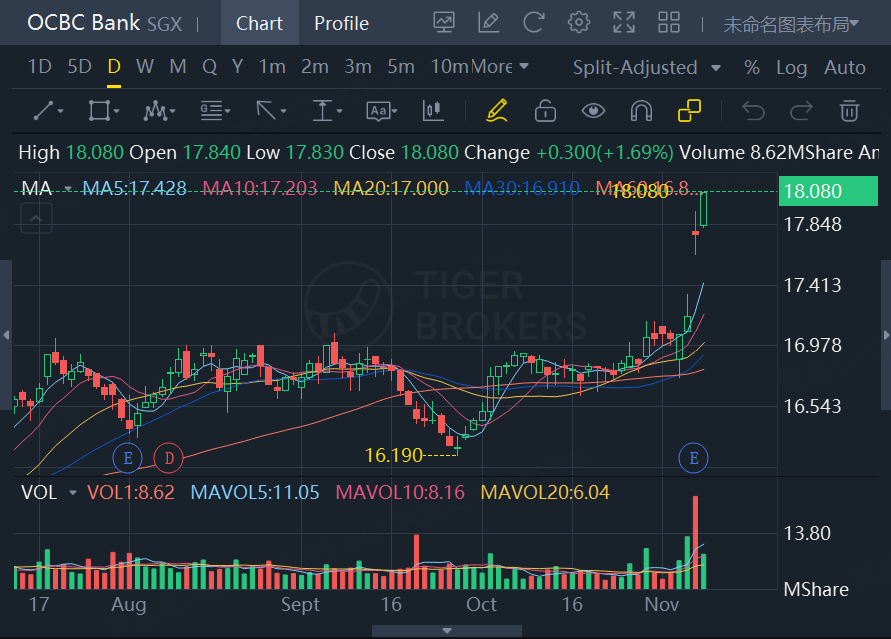This screenshot has width=891, height=639.
Task: Open the August earnings E marker
Action: coord(127,458)
